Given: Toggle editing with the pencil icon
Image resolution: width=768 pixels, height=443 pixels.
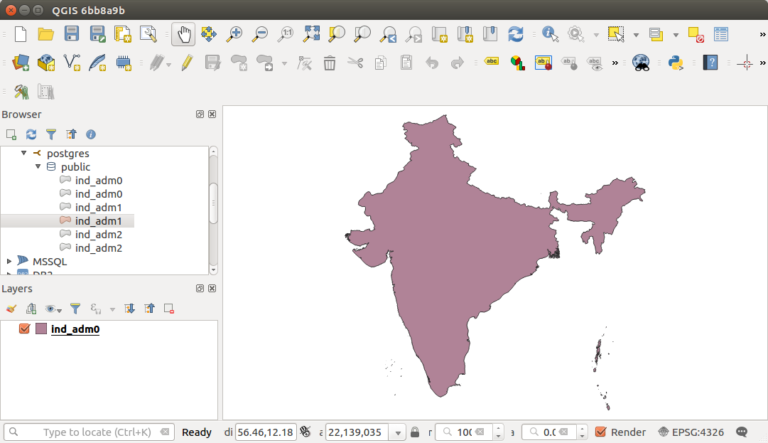Looking at the screenshot, I should click(x=186, y=63).
